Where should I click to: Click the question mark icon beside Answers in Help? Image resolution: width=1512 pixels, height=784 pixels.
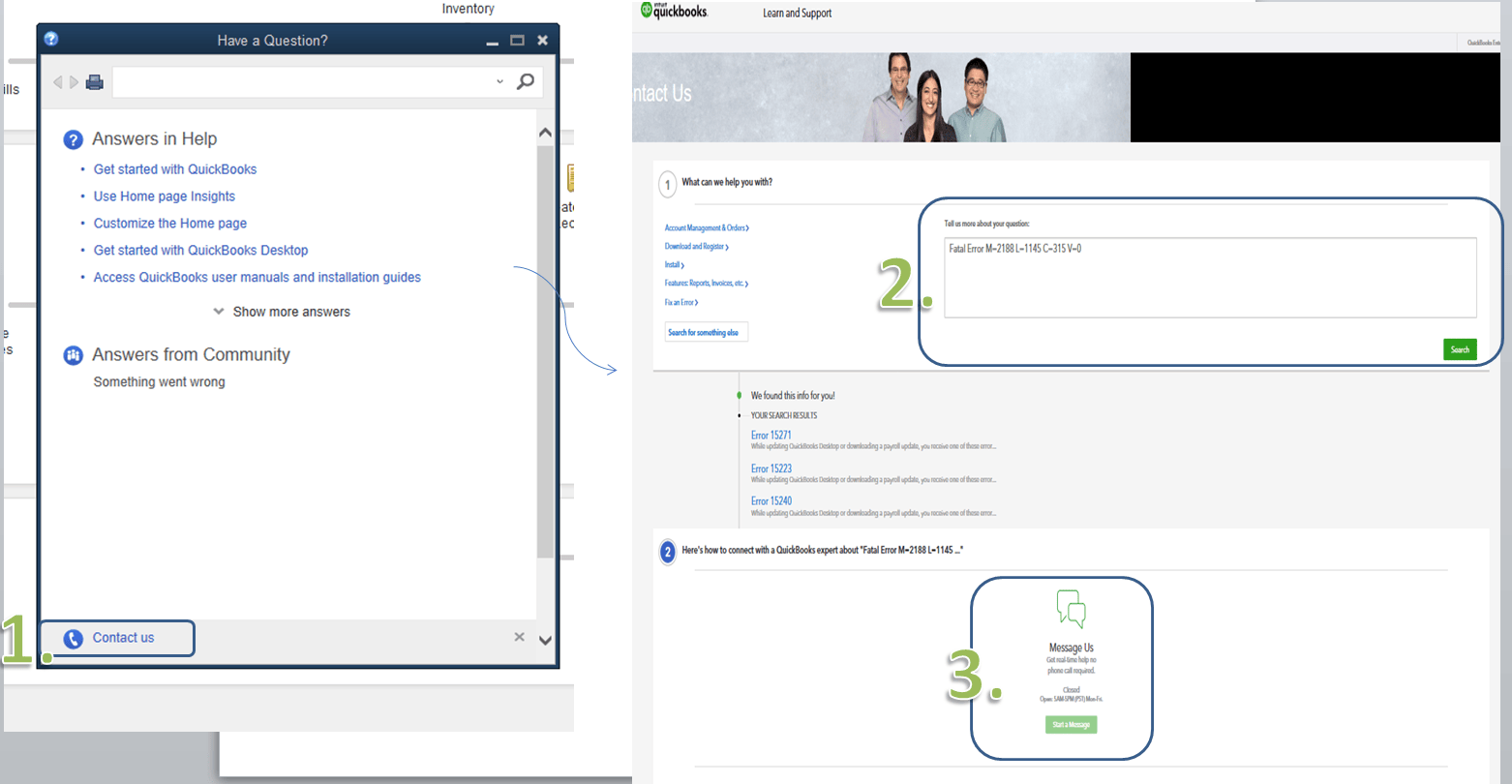[73, 140]
